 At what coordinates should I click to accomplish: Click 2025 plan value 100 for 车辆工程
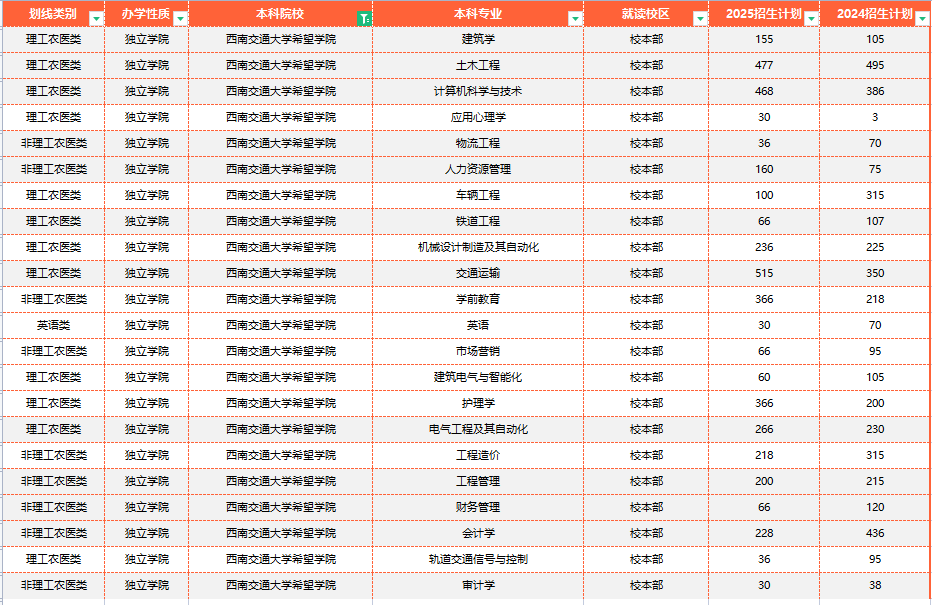[x=764, y=196]
